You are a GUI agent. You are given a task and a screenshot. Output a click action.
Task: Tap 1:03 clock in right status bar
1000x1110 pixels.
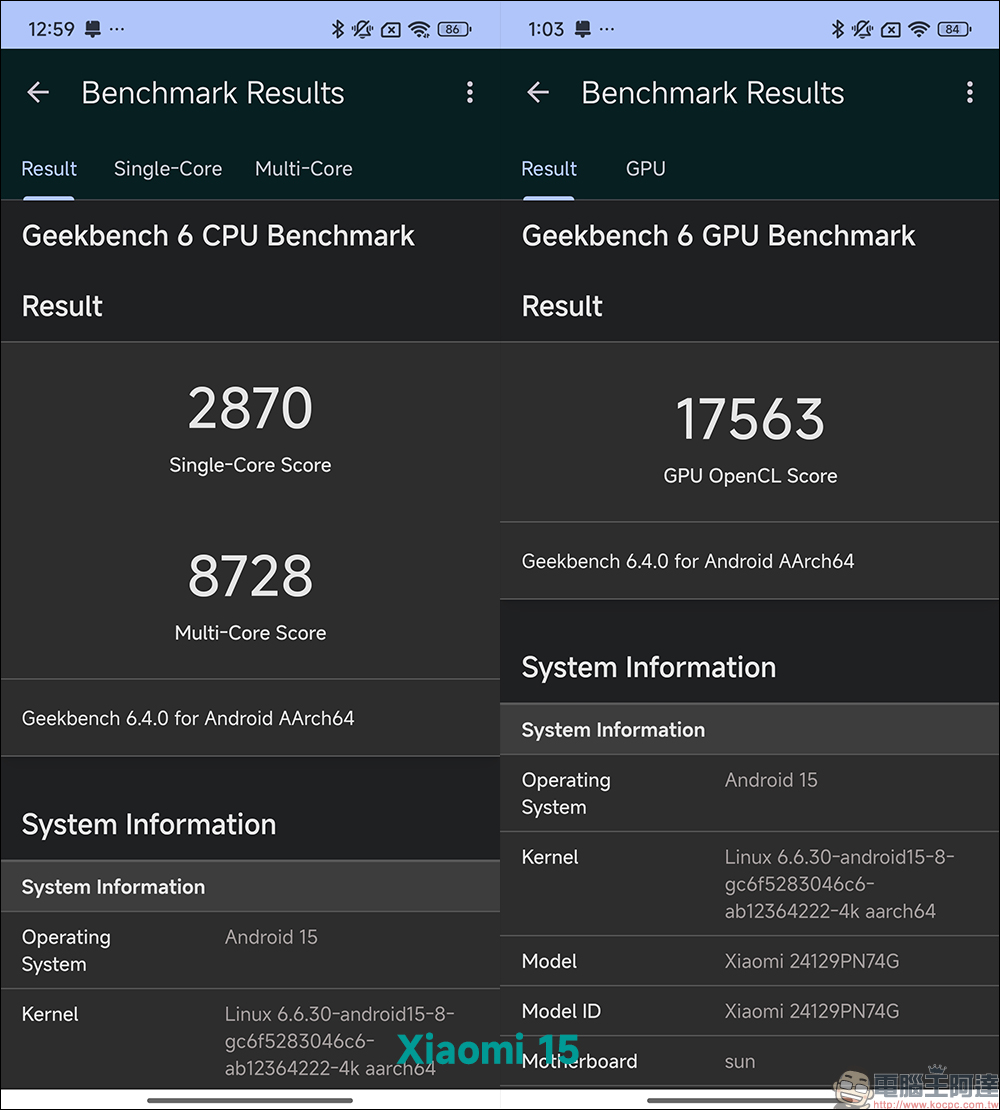(546, 29)
